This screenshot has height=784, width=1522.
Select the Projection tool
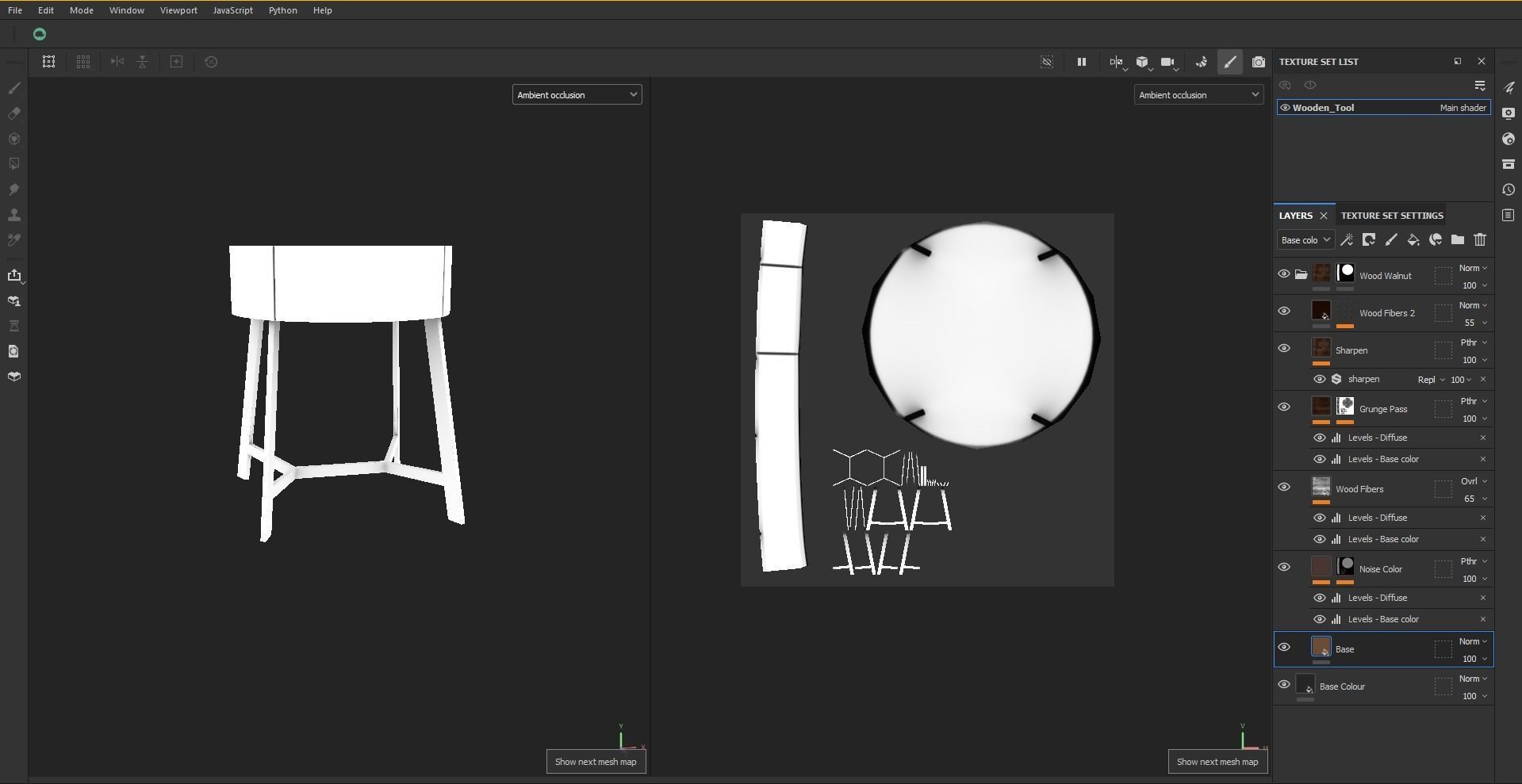(14, 139)
